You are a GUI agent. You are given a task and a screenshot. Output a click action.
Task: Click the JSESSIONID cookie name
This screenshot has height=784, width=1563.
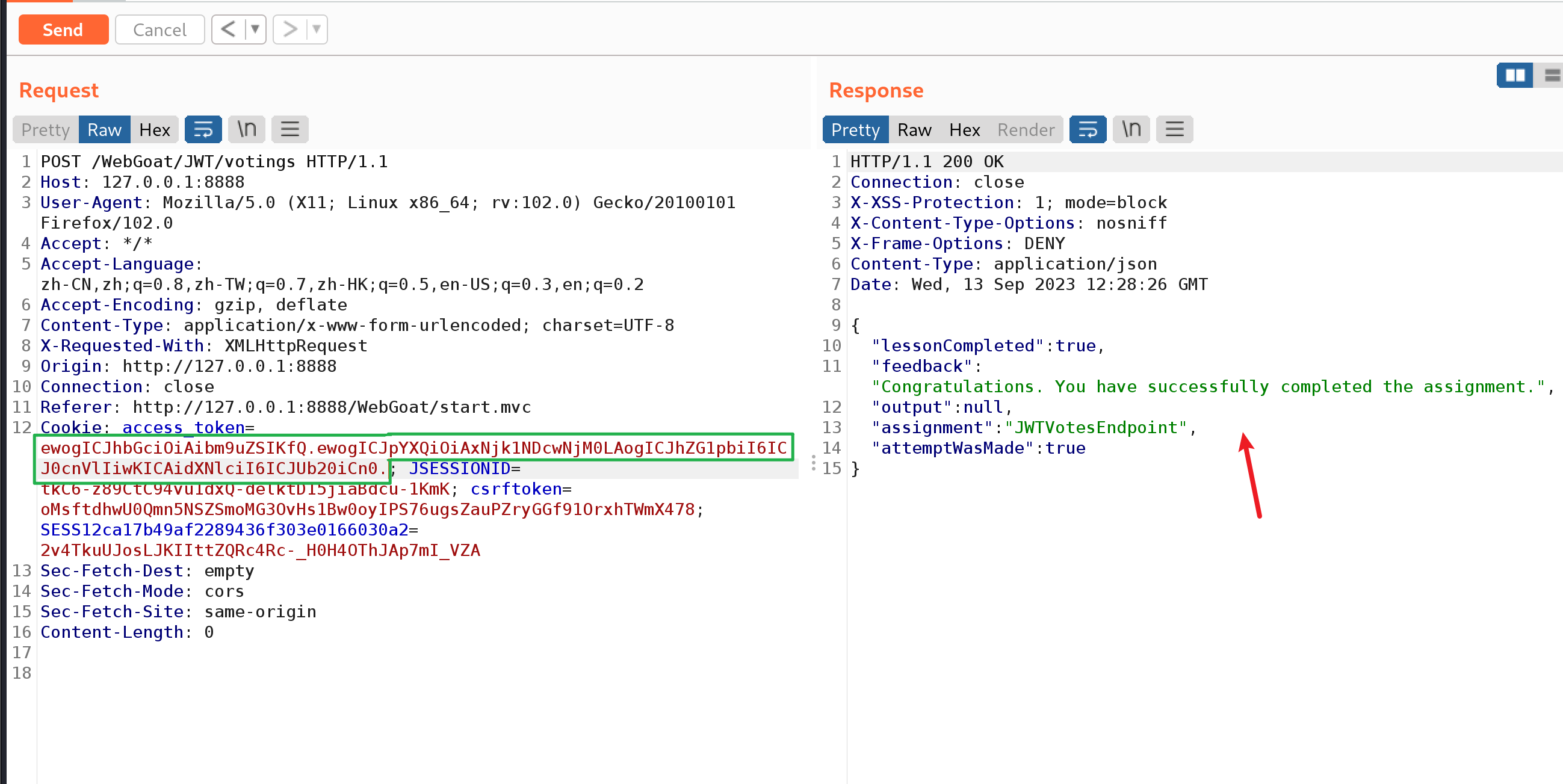(x=460, y=469)
